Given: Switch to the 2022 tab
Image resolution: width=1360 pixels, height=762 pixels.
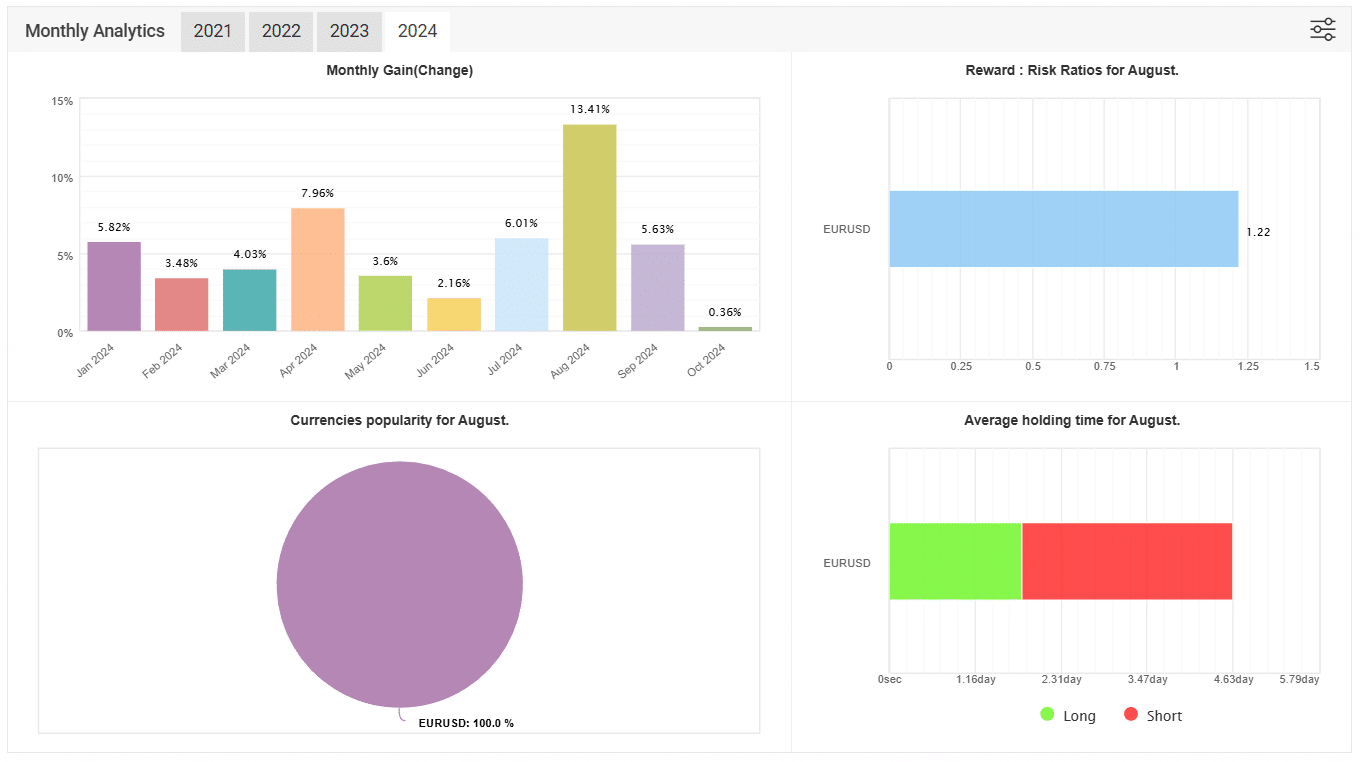Looking at the screenshot, I should click(281, 31).
